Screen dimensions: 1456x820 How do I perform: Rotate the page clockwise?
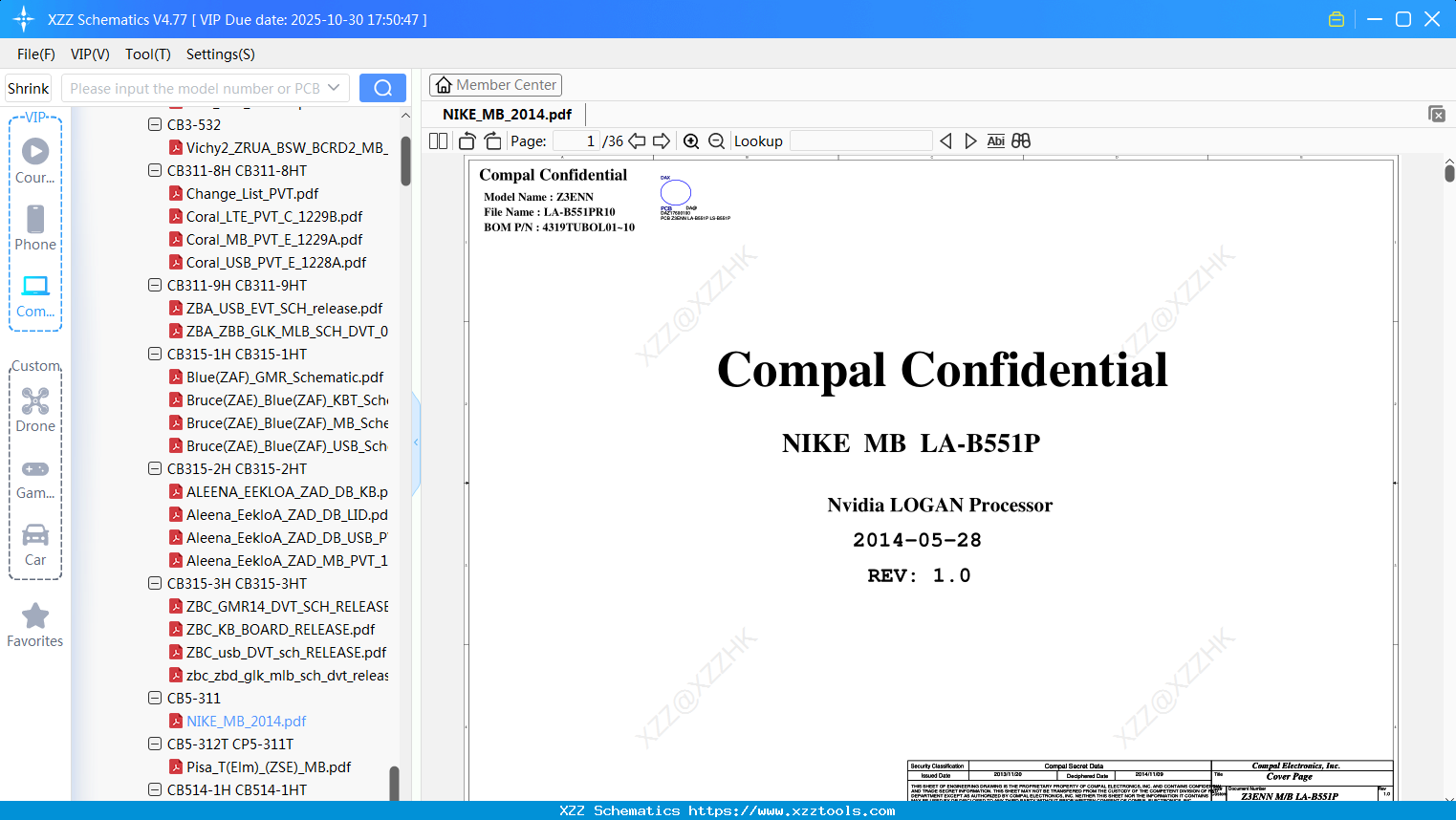click(x=493, y=141)
